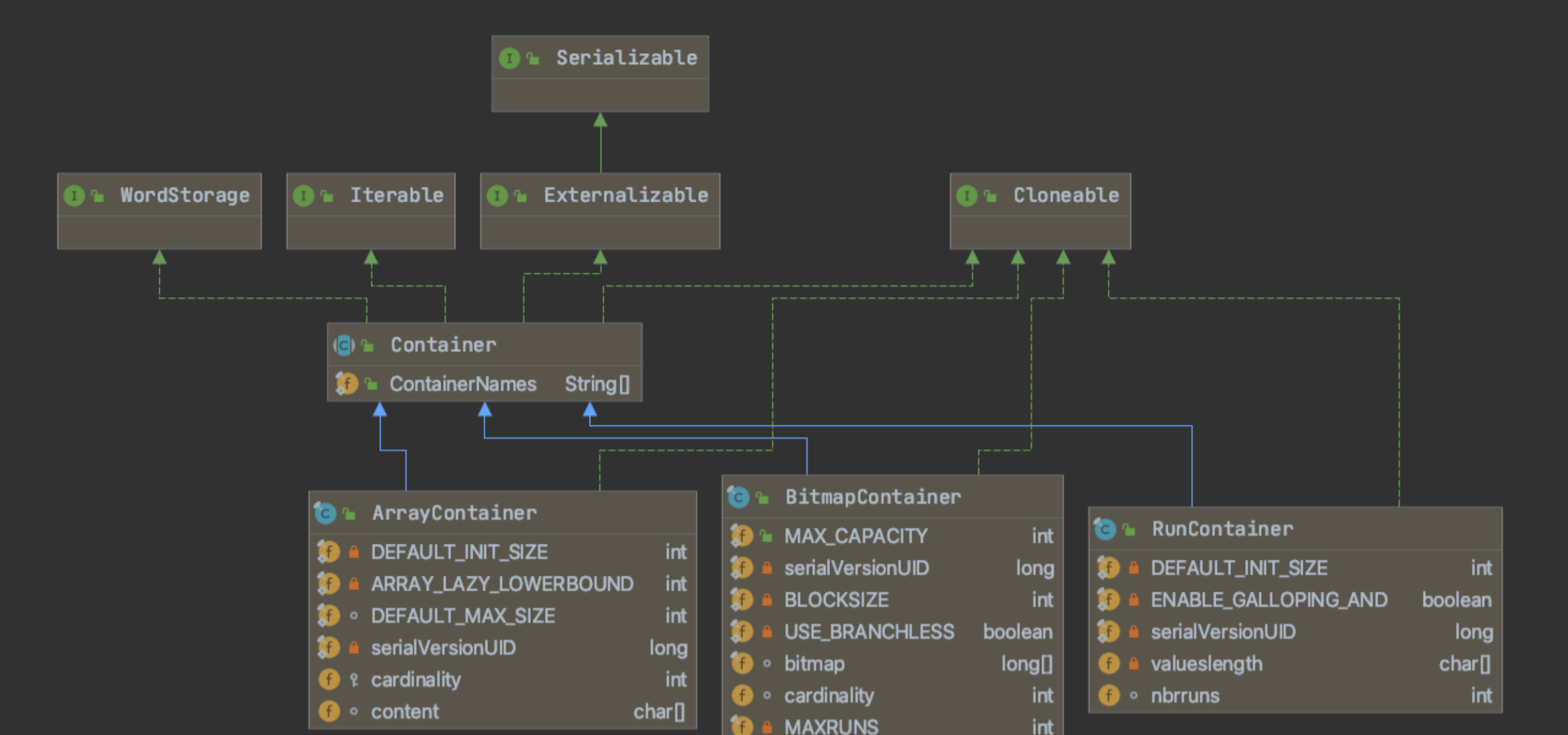
Task: Select the Cloneable interface title
Action: (1065, 195)
